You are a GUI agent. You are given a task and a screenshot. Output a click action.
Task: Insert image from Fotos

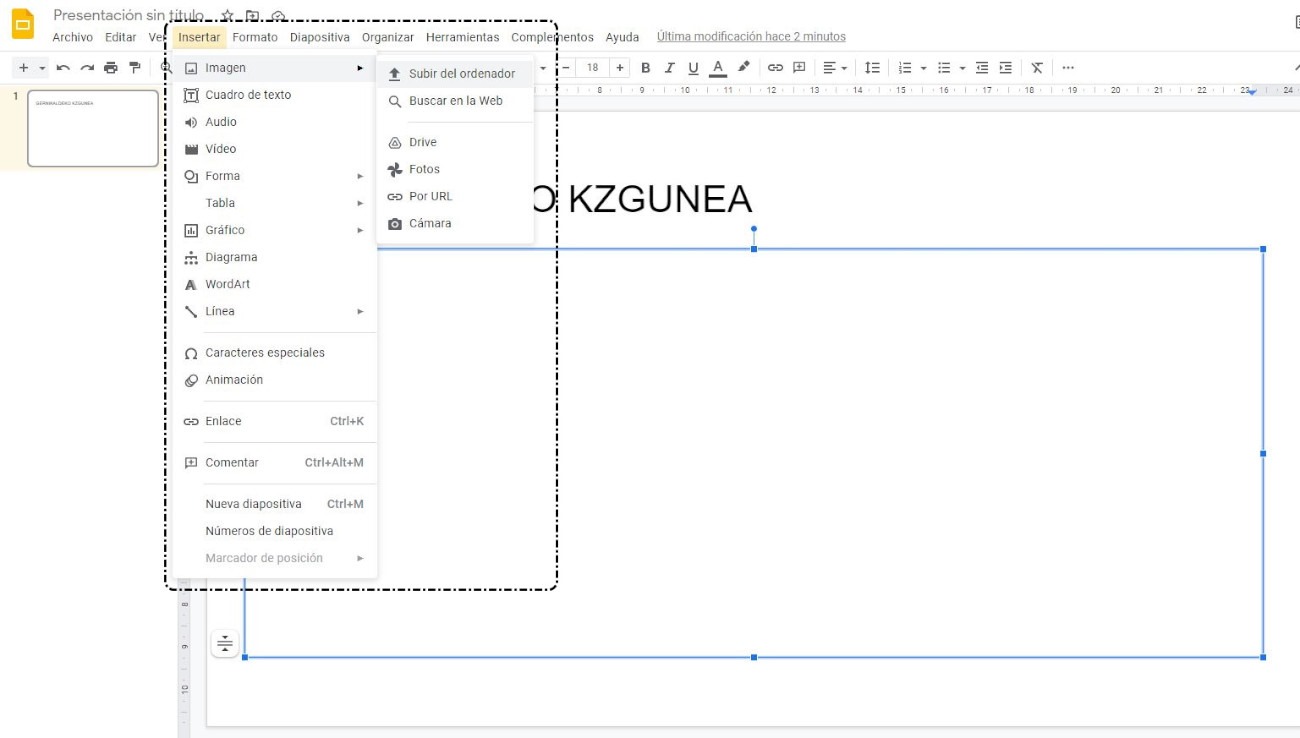pos(455,169)
